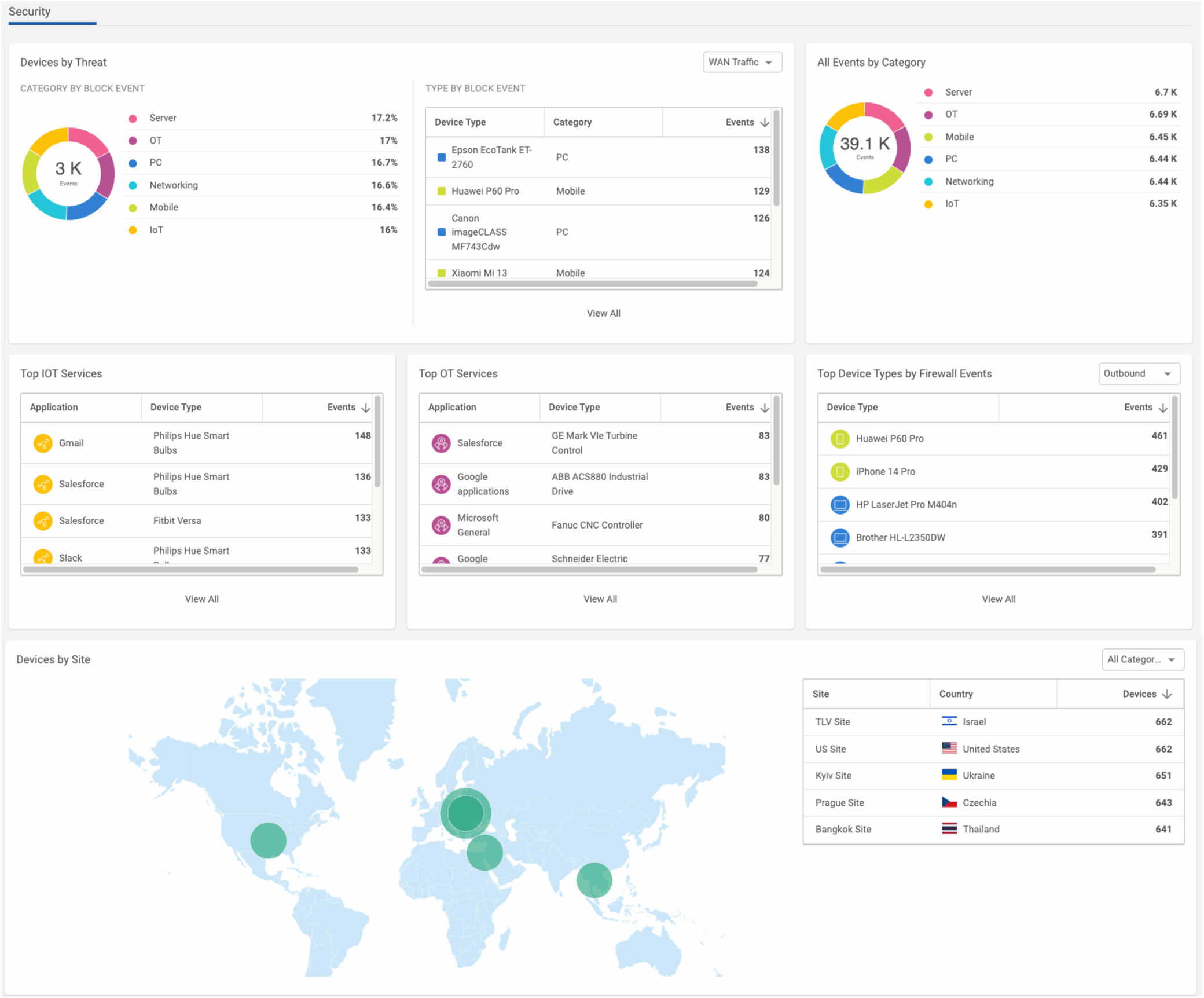Click Networking legend dot in Devices by Threat
Image resolution: width=1204 pixels, height=998 pixels.
coord(133,185)
